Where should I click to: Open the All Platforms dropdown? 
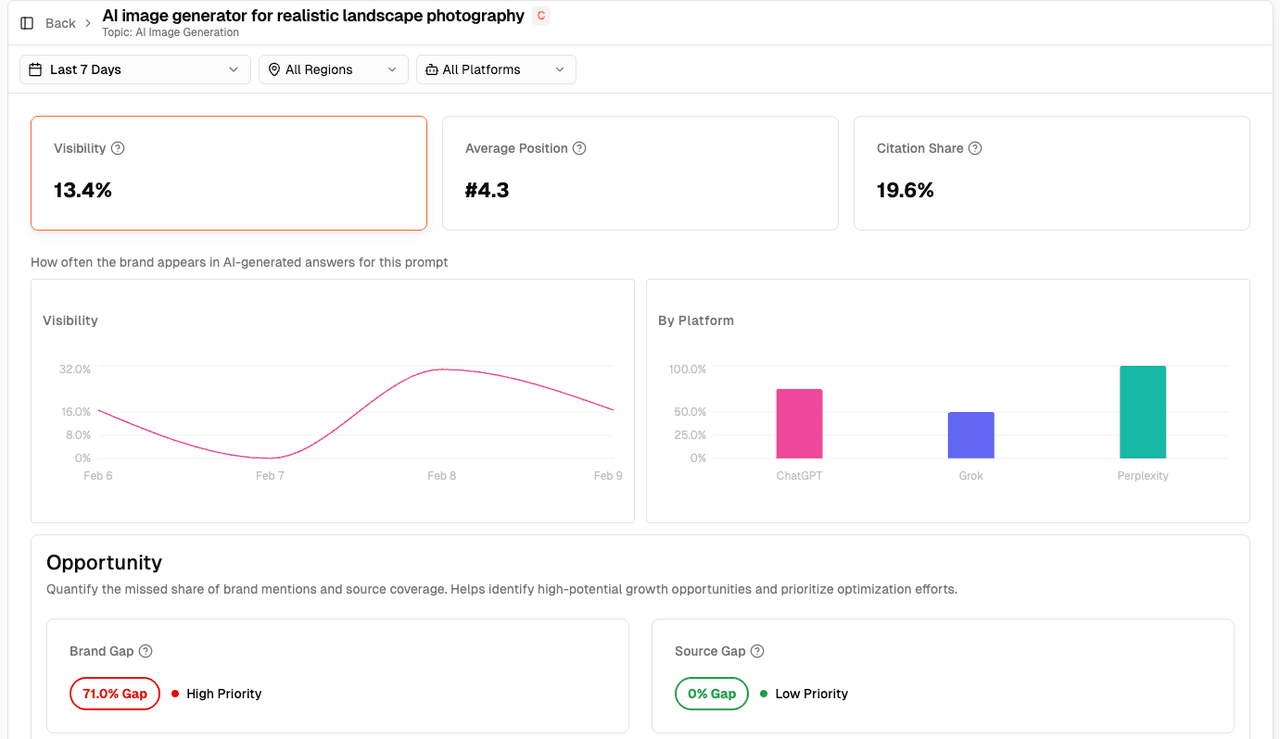496,70
